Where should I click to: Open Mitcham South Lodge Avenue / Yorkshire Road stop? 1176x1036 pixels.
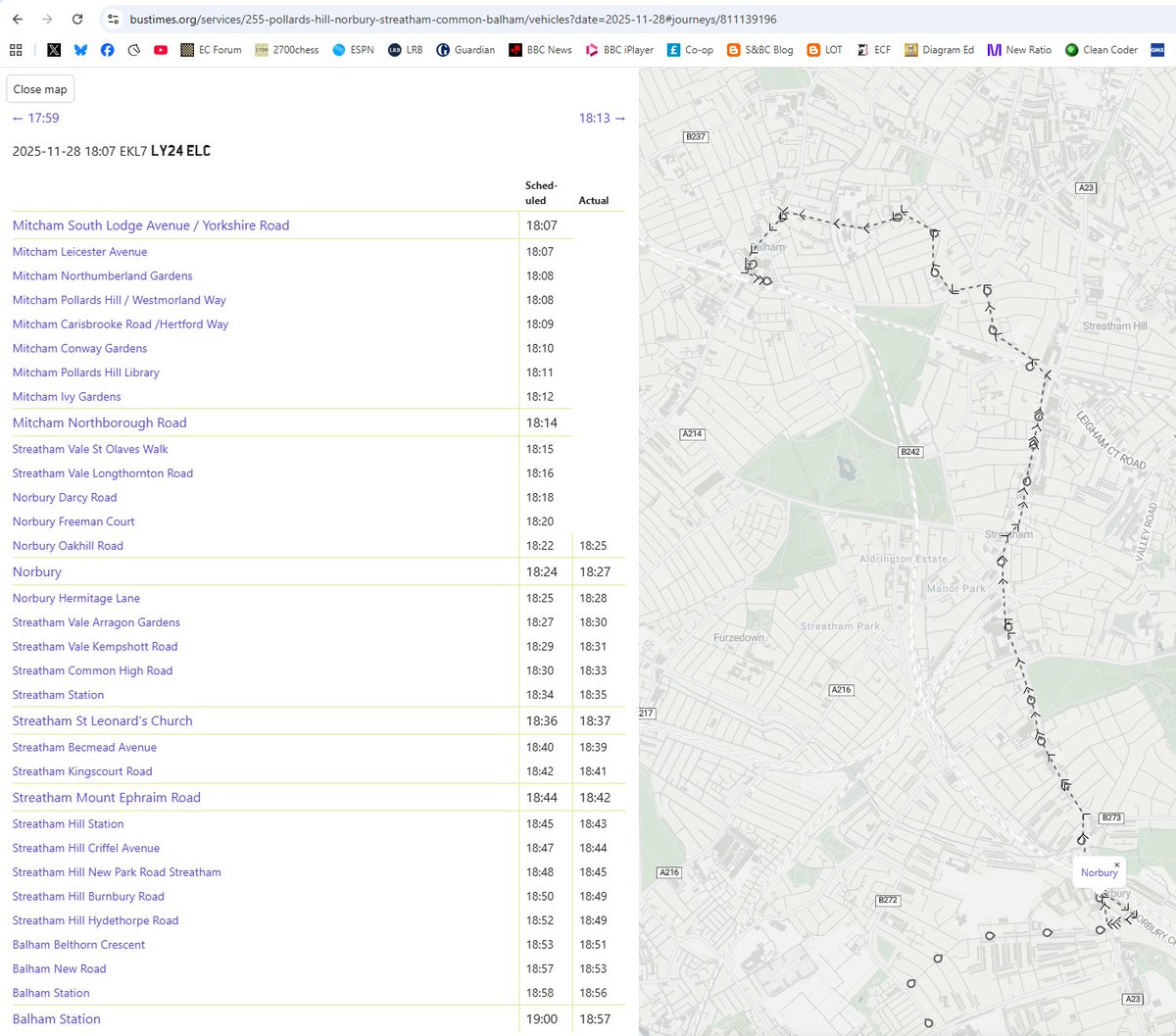tap(151, 225)
